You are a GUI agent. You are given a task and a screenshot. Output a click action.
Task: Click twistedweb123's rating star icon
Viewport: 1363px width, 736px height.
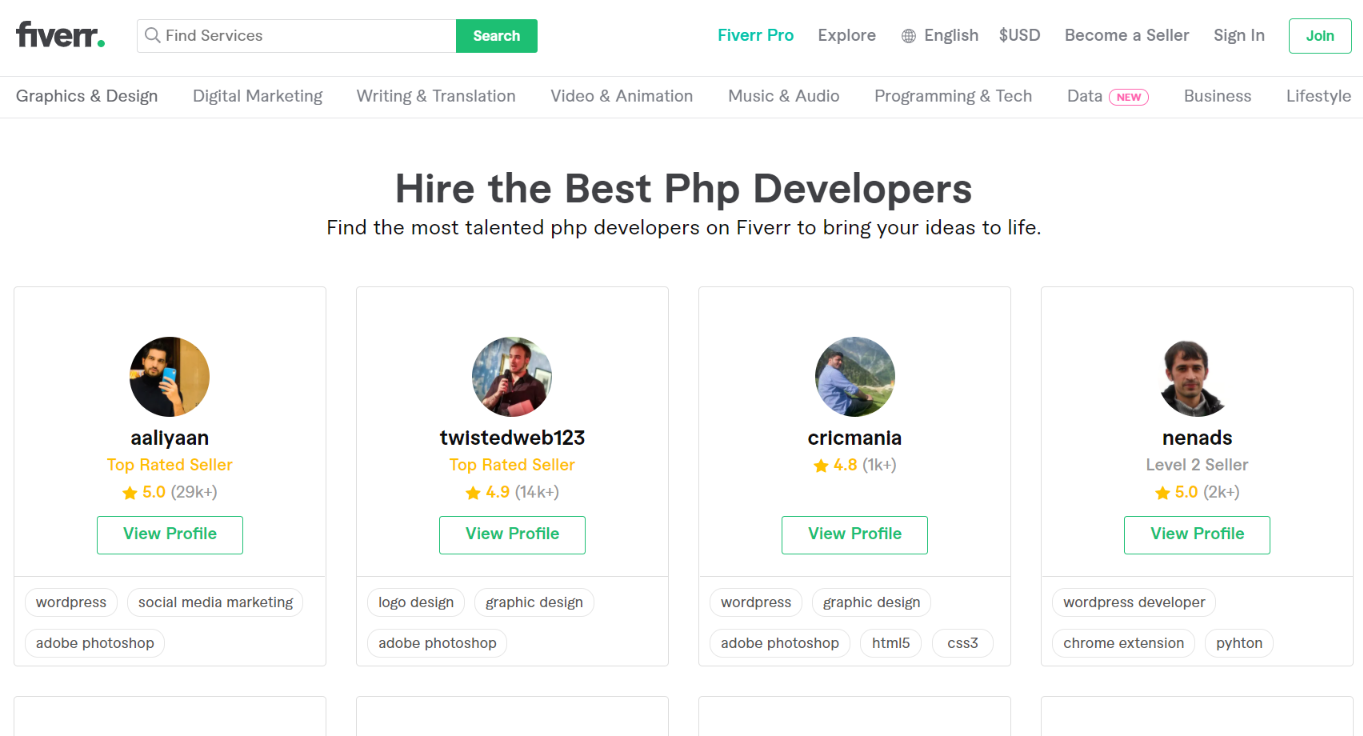click(x=472, y=493)
